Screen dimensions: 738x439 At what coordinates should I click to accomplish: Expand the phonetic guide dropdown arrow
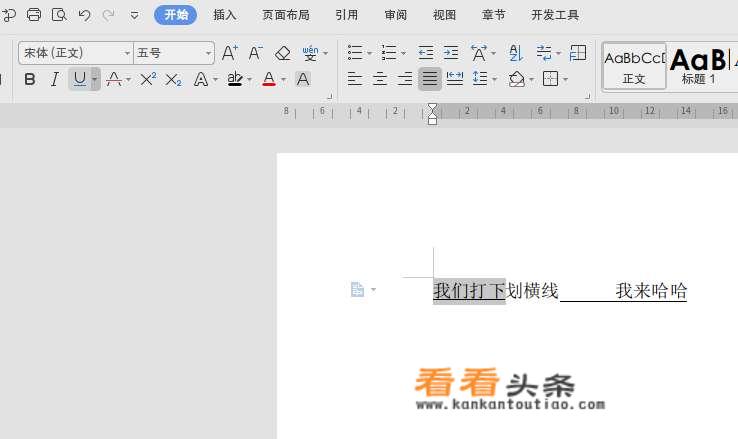click(326, 53)
